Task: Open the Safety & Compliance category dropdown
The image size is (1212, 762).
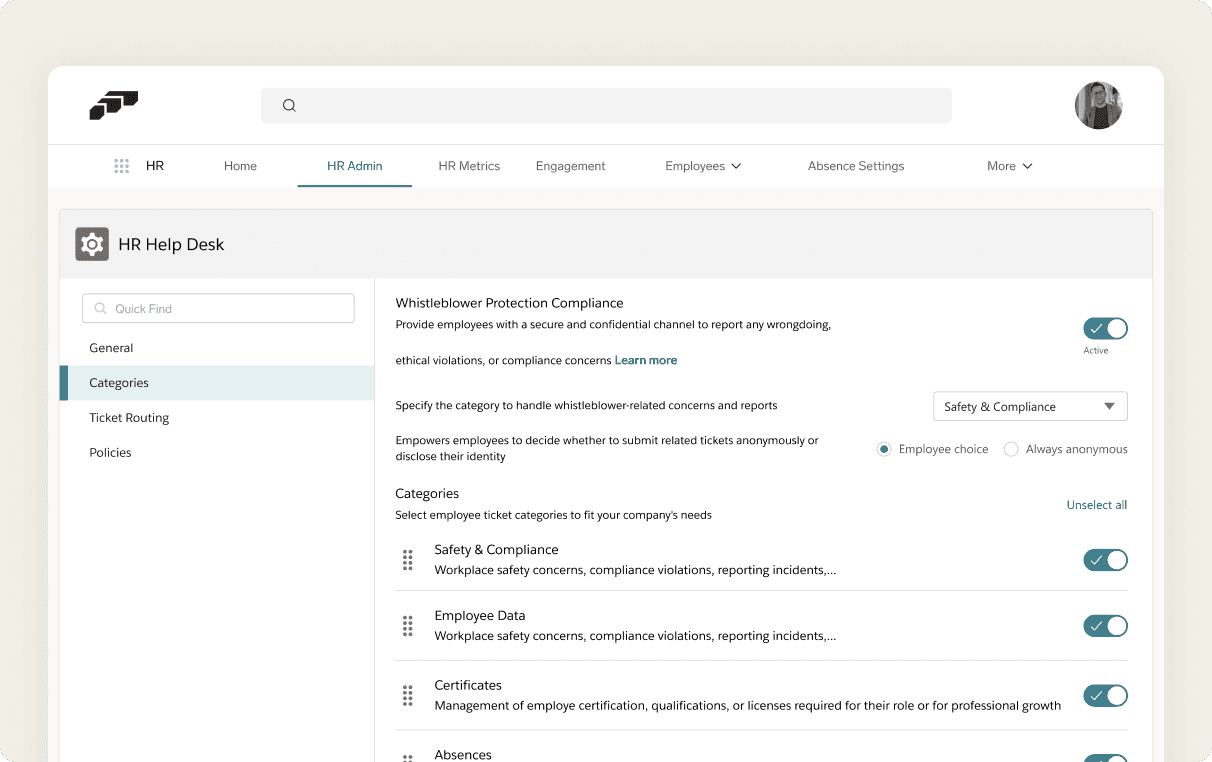Action: 1030,406
